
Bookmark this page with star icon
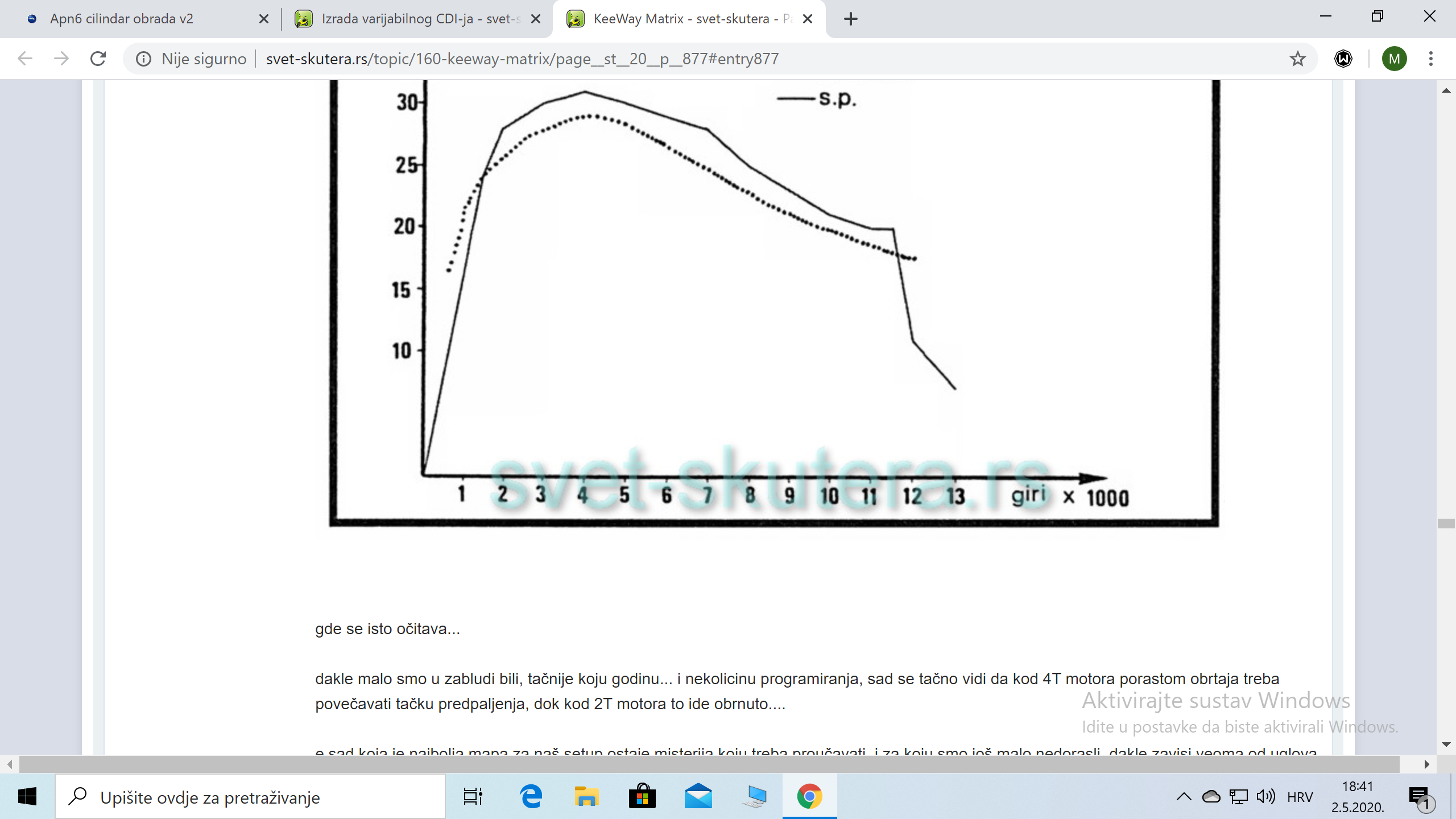1297,59
